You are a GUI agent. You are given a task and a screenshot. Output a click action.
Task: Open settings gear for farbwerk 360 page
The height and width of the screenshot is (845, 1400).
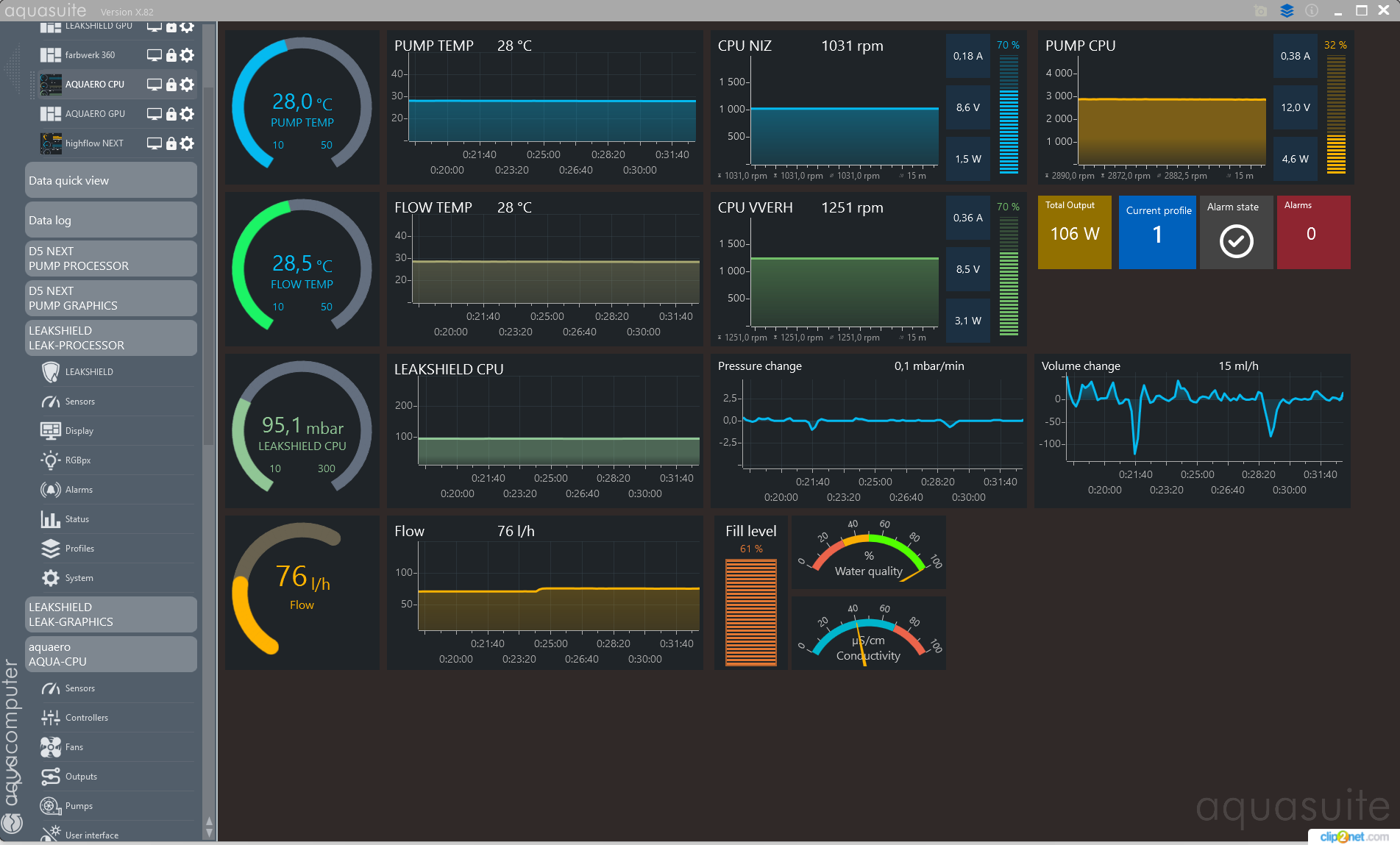click(x=187, y=55)
